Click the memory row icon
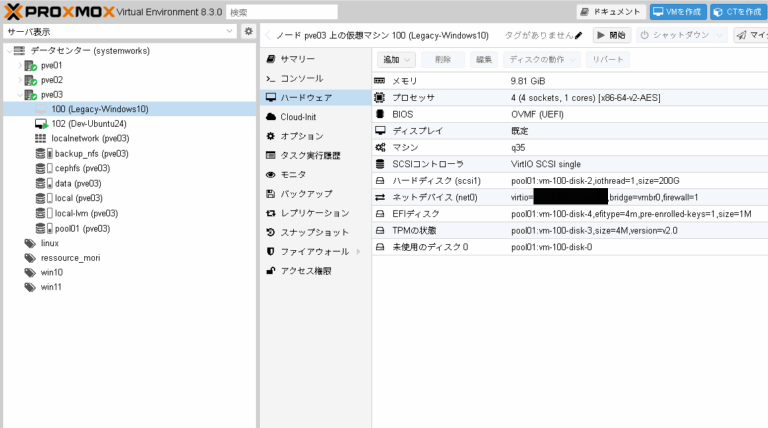This screenshot has height=428, width=768. [380, 81]
